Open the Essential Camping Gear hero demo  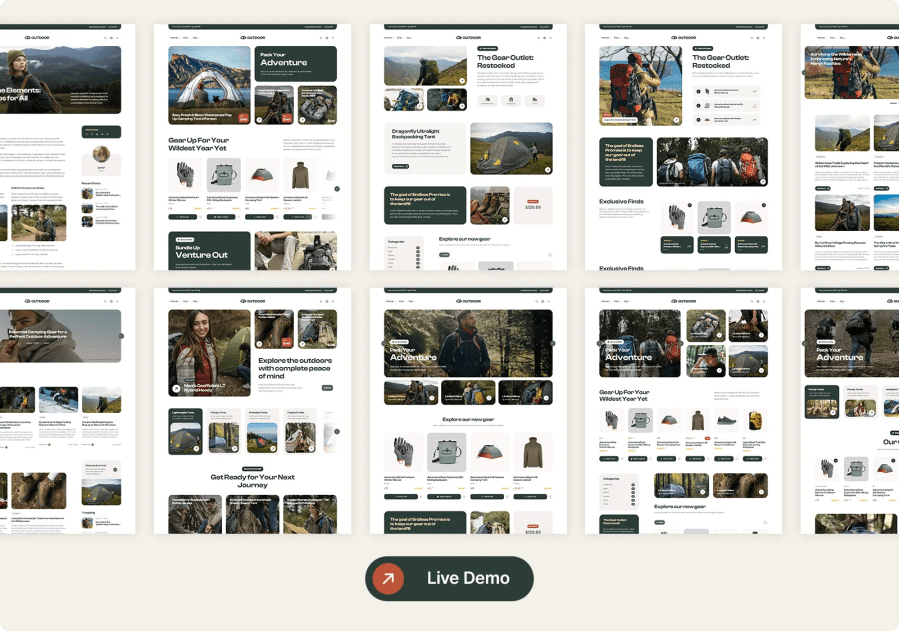[x=68, y=411]
